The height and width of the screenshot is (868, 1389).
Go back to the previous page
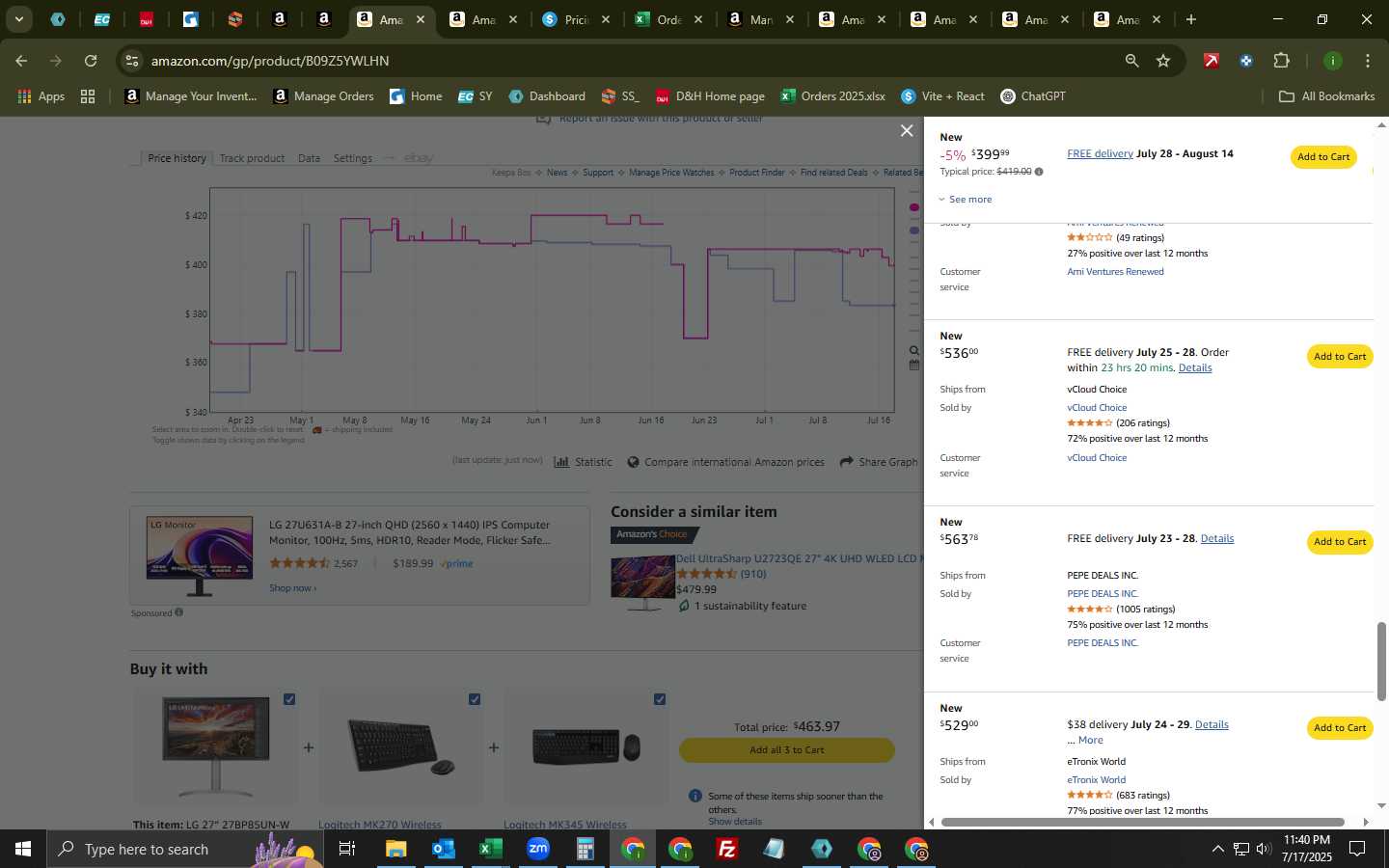point(21,61)
